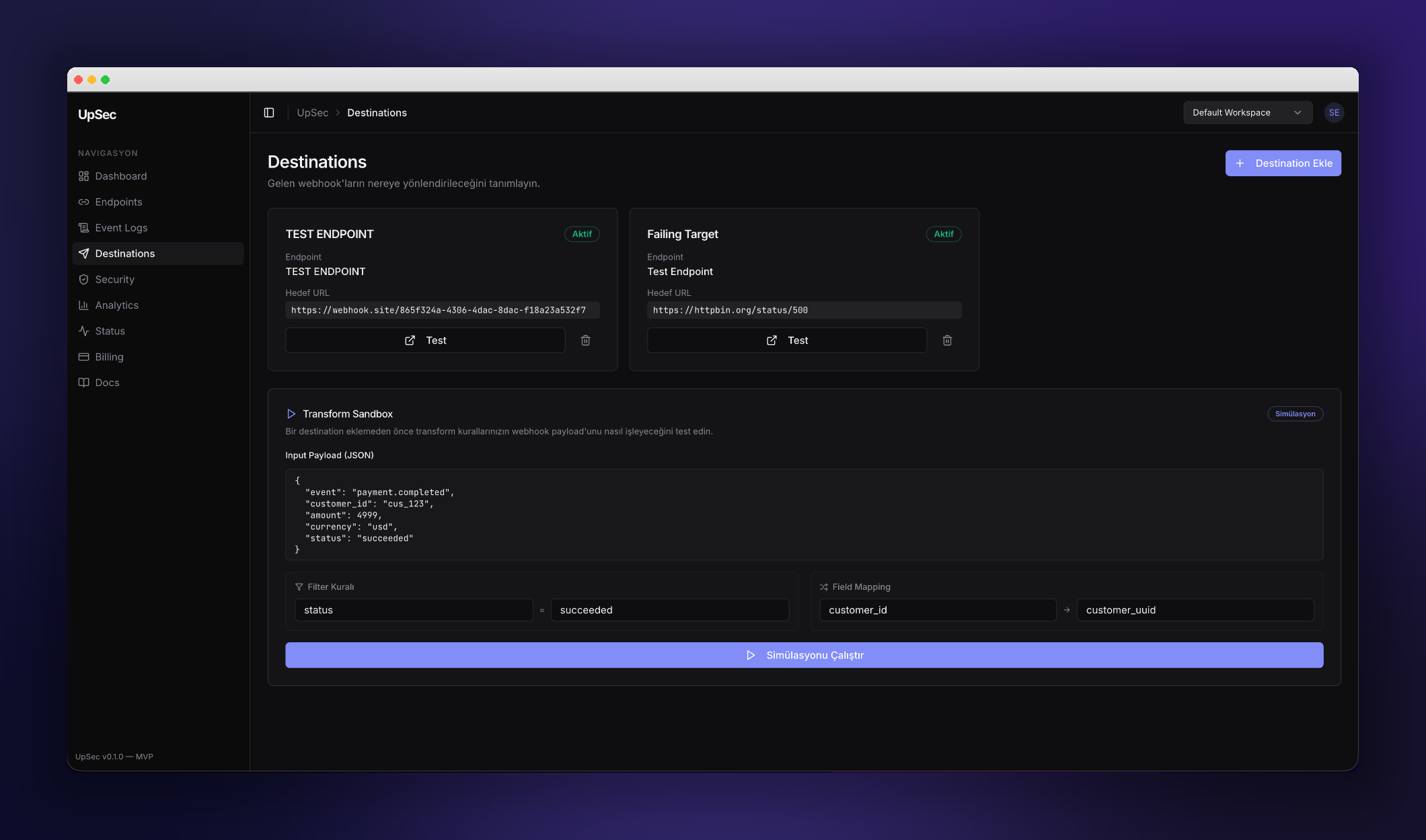
Task: Open the Endpoints navigation item
Action: pos(118,202)
